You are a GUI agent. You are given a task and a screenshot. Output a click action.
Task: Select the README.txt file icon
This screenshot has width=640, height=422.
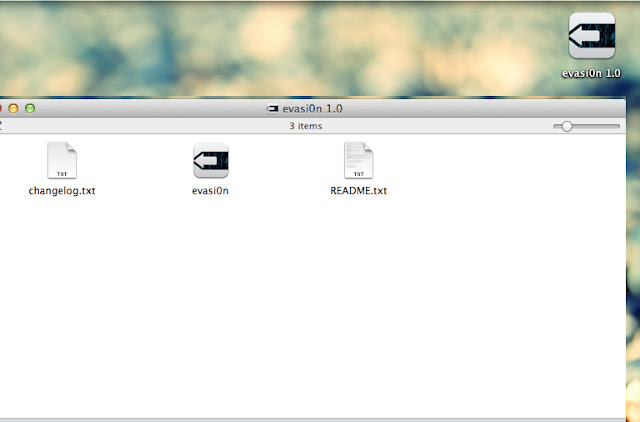tap(358, 160)
